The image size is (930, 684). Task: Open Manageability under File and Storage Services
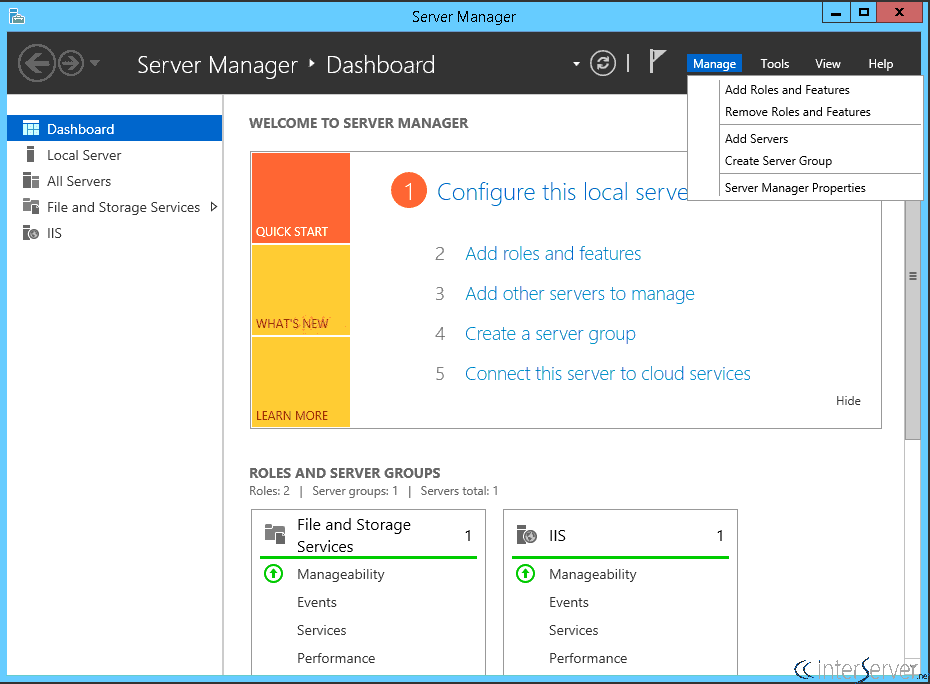pyautogui.click(x=340, y=574)
